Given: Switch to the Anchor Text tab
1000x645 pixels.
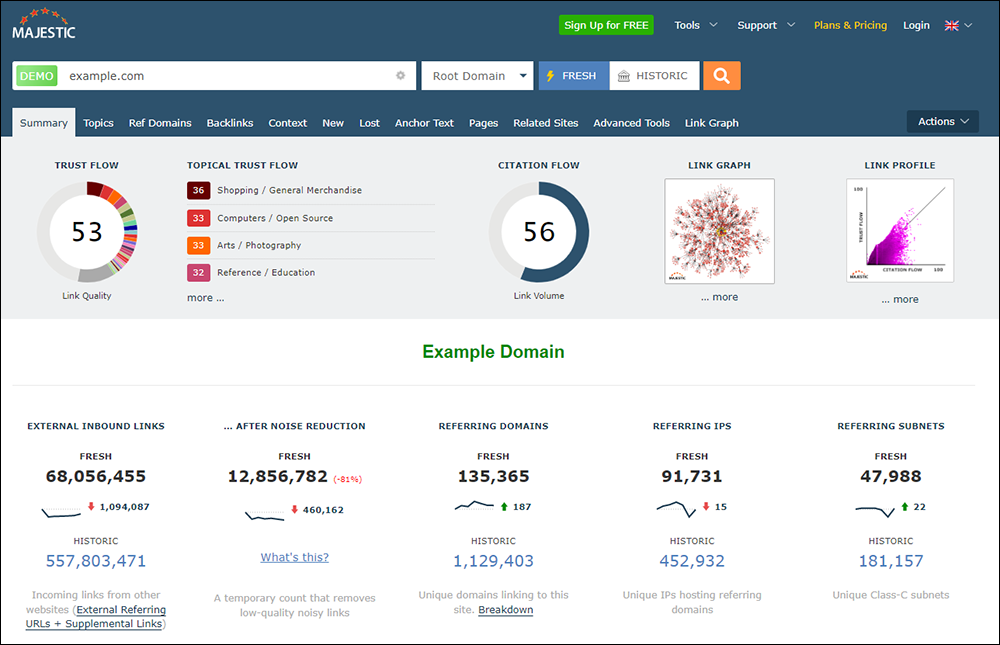Looking at the screenshot, I should 424,123.
